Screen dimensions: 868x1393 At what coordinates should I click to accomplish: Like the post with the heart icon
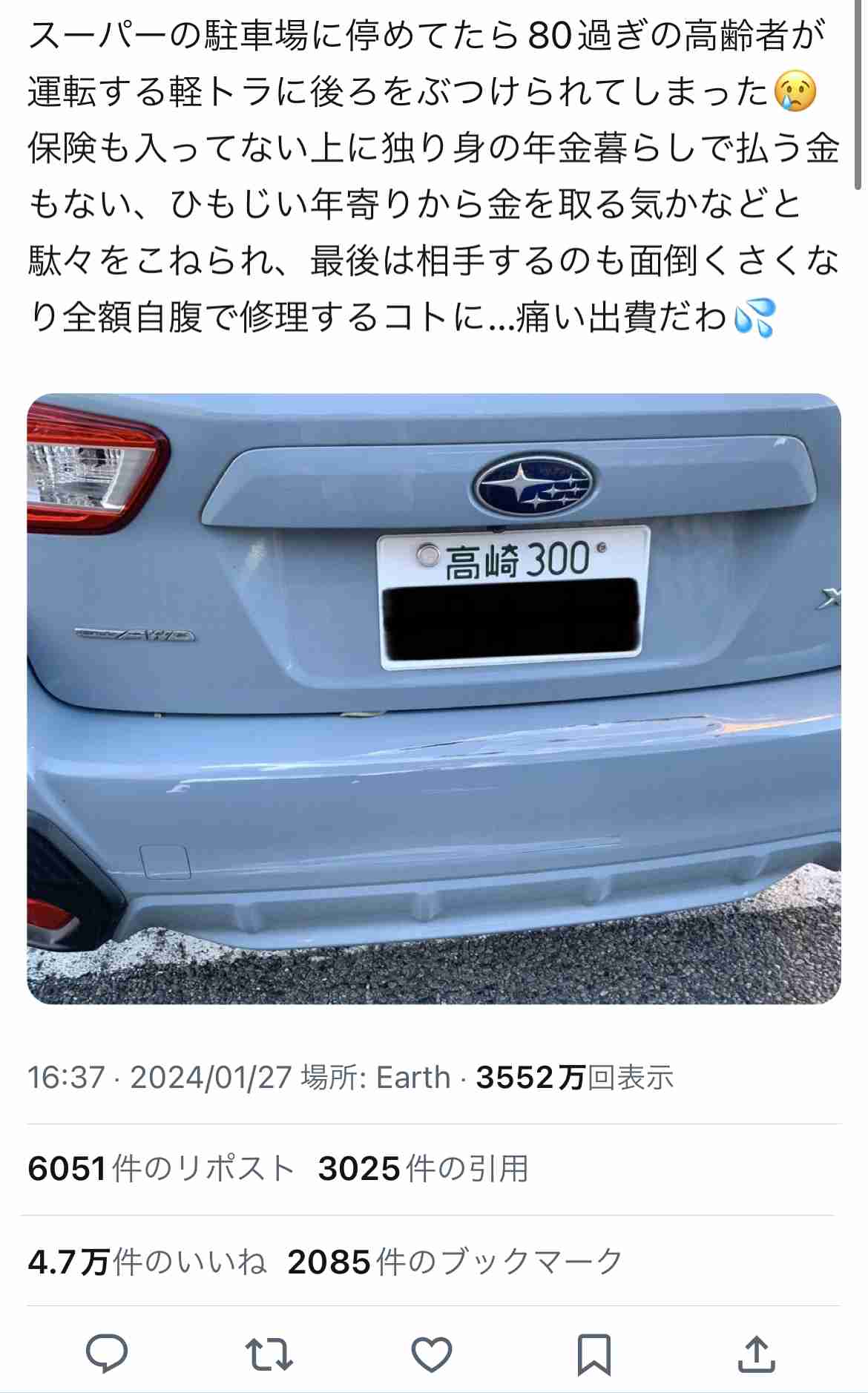(x=432, y=1354)
